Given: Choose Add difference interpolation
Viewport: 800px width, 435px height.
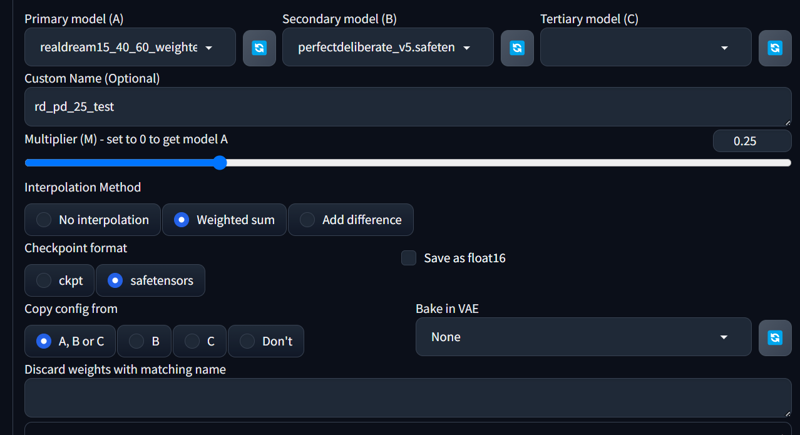Looking at the screenshot, I should (x=351, y=220).
